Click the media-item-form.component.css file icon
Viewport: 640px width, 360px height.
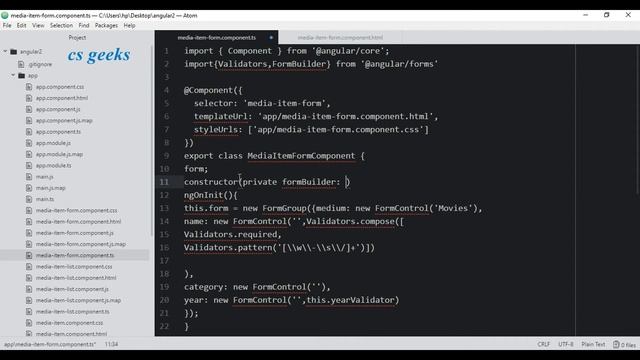coord(29,210)
